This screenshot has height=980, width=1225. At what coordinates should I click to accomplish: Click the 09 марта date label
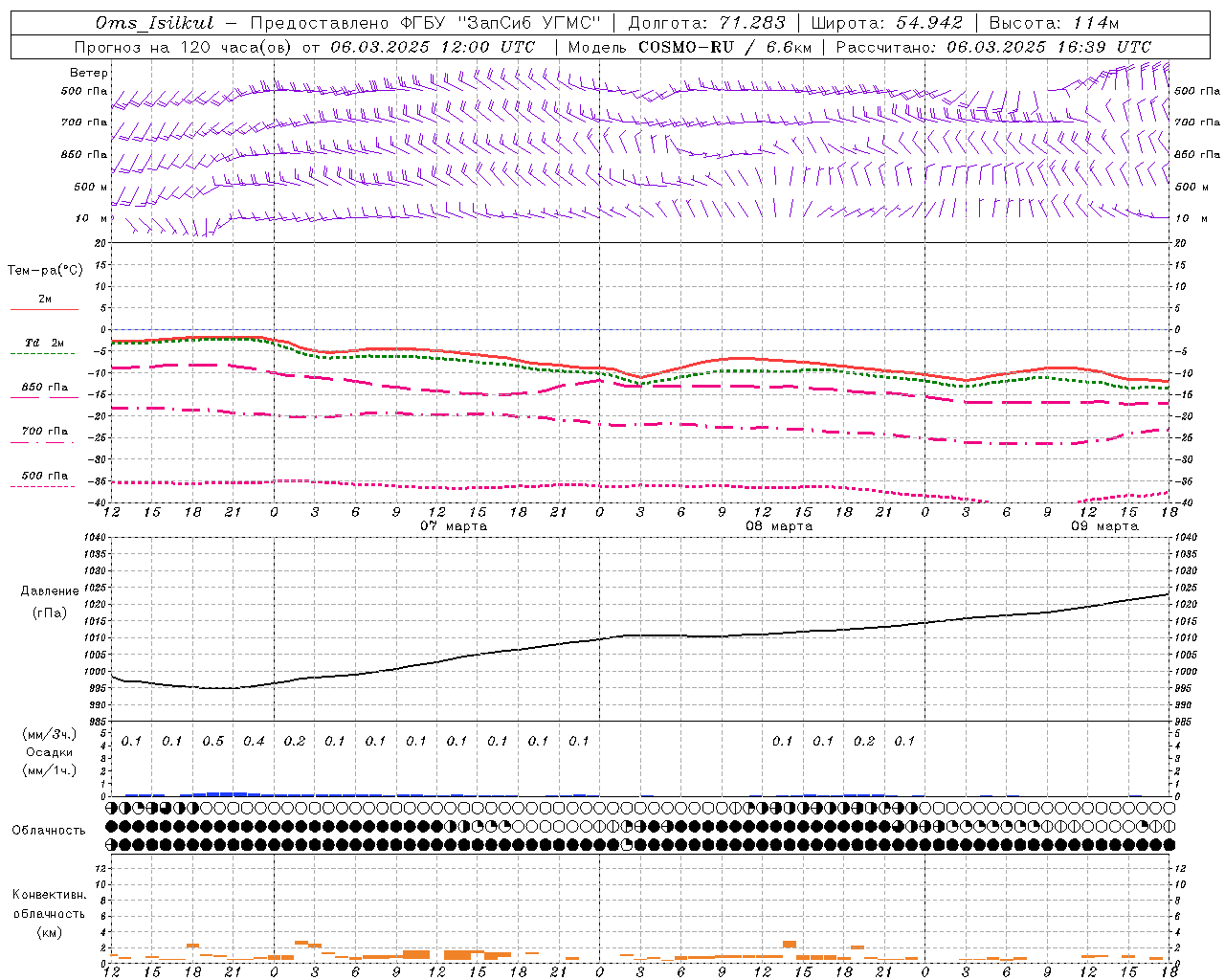tap(1104, 526)
